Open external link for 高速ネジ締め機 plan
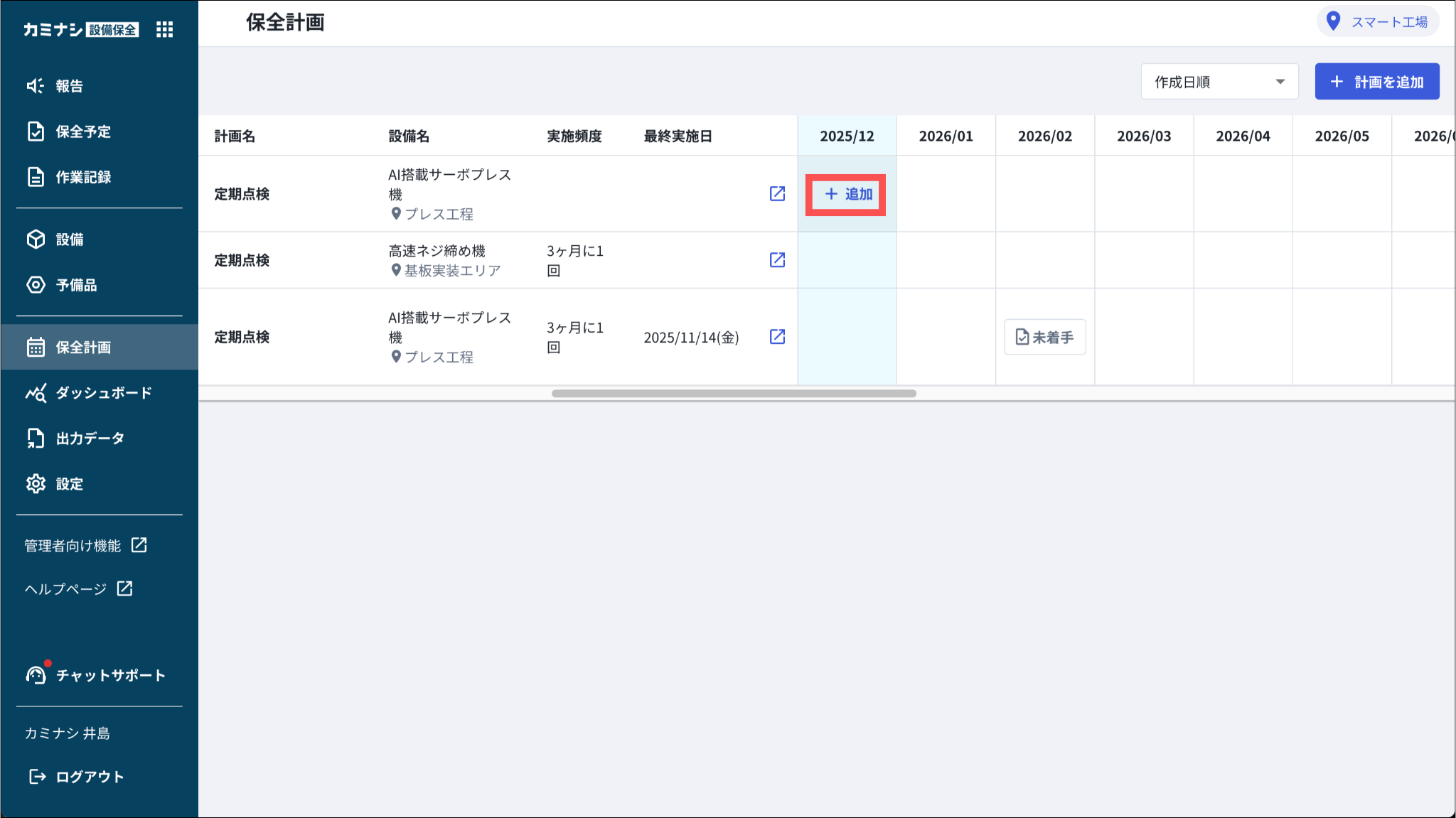1456x818 pixels. click(777, 260)
